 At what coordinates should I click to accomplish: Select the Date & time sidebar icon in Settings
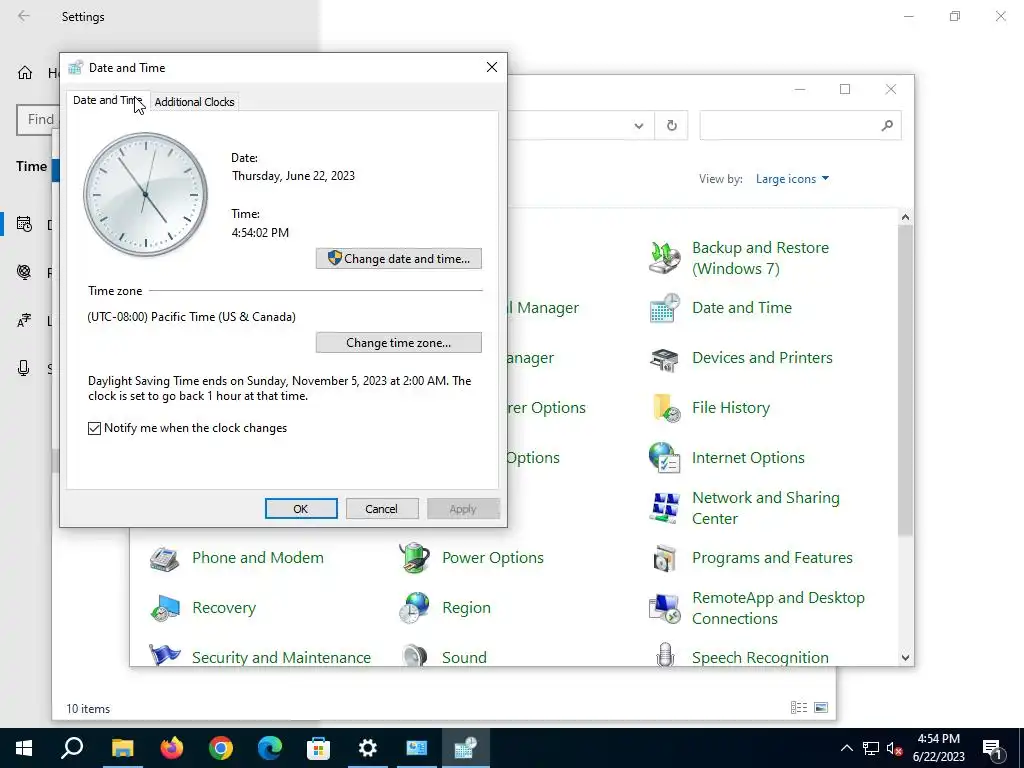(x=24, y=225)
